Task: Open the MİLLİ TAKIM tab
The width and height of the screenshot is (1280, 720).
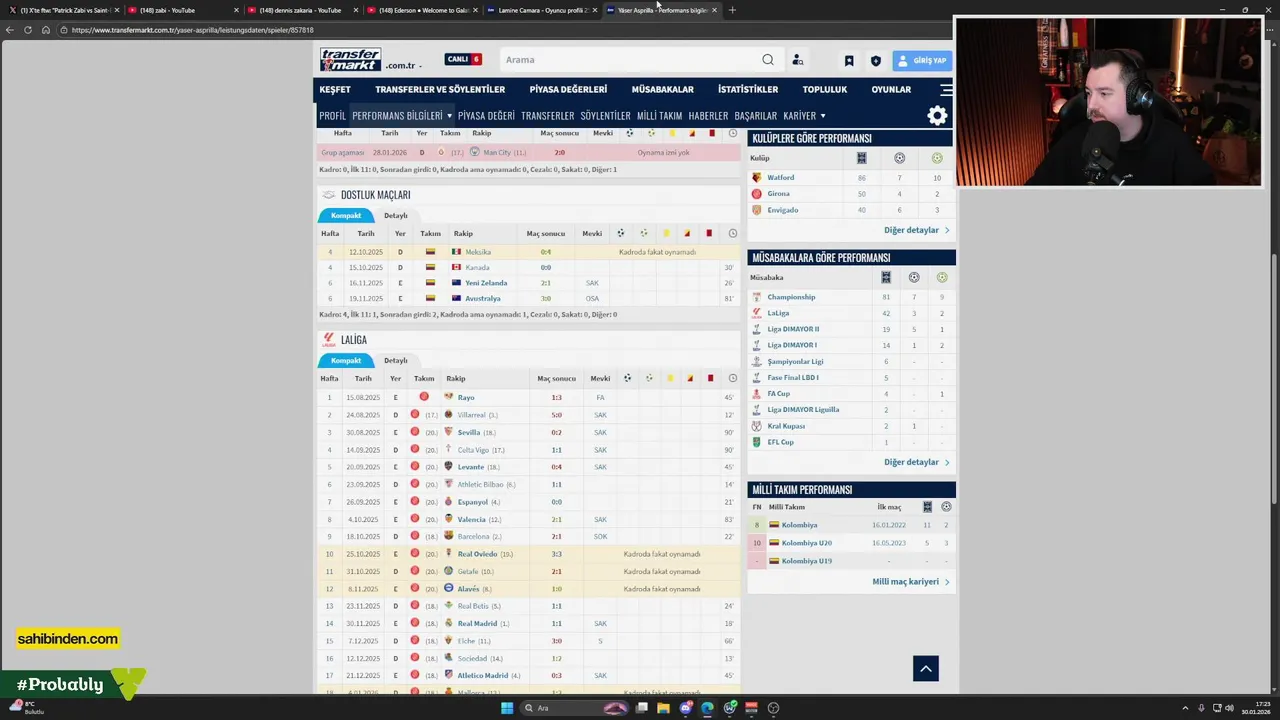Action: click(659, 116)
